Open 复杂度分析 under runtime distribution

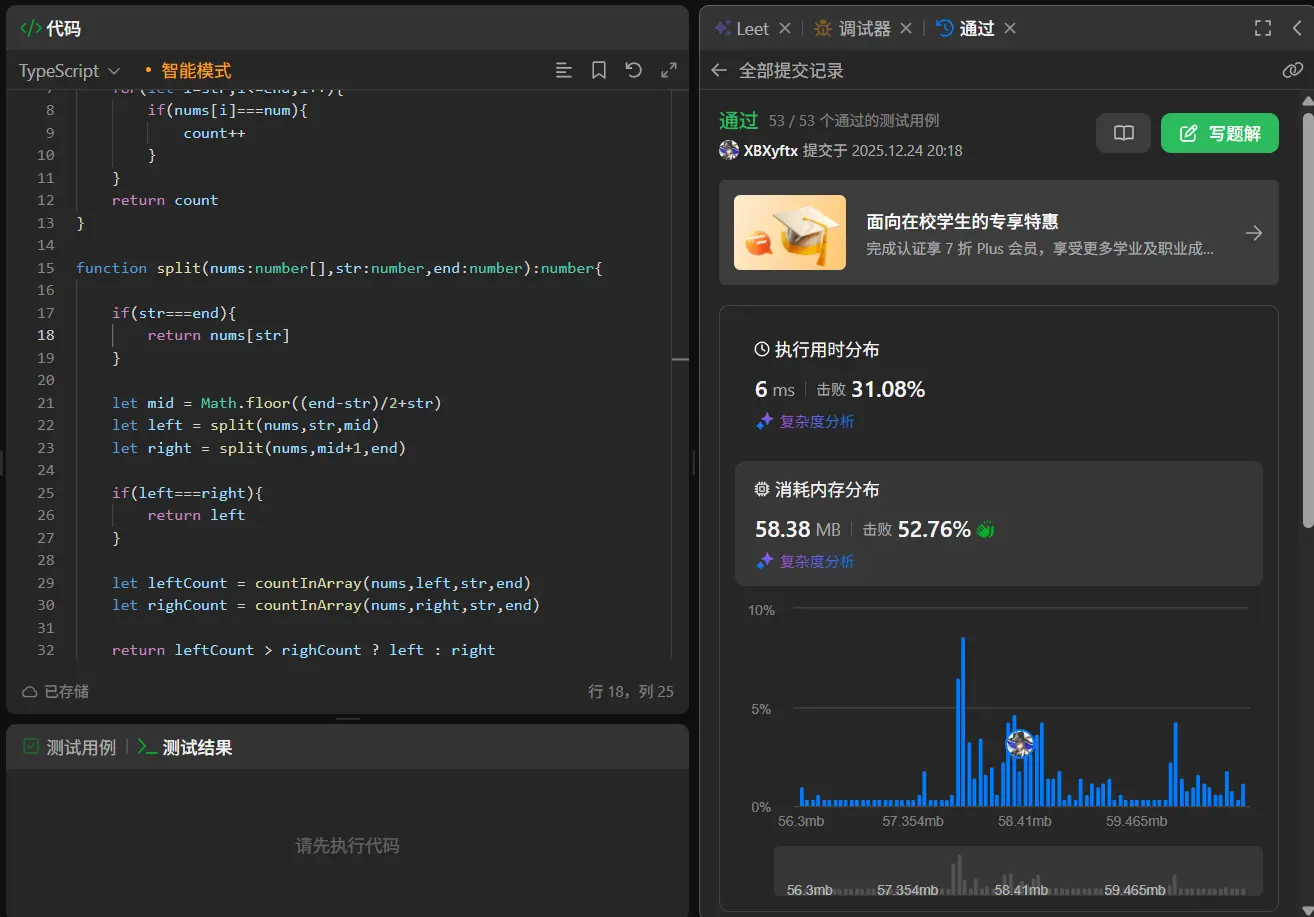click(x=806, y=421)
